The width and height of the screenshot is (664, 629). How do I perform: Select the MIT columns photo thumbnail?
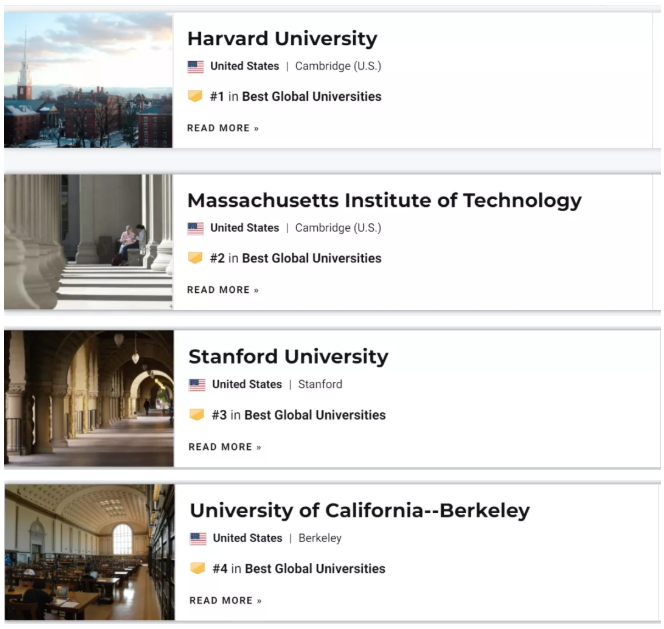click(x=89, y=242)
